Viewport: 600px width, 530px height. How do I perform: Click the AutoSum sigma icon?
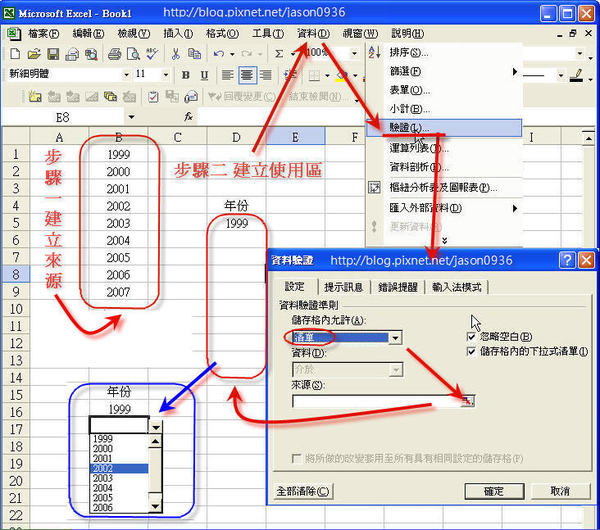279,54
